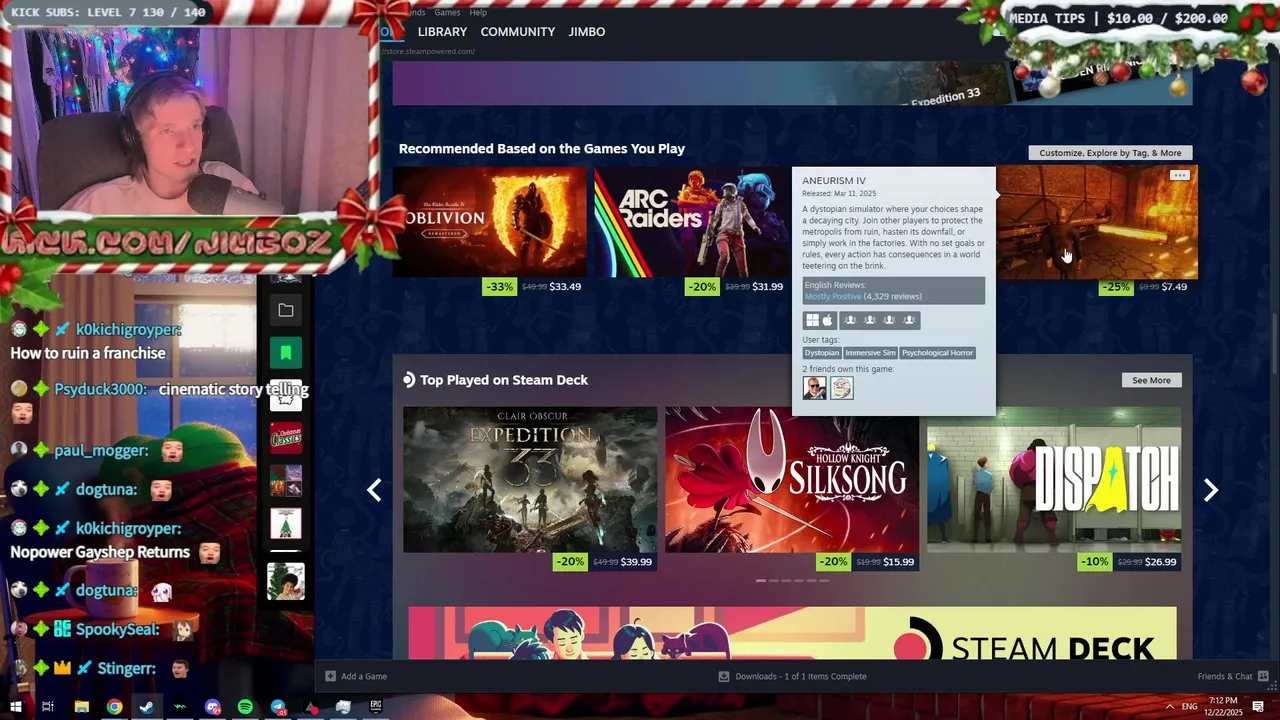Open Friends & Chat grid icon
Screen dimensions: 1280x720
(1264, 676)
